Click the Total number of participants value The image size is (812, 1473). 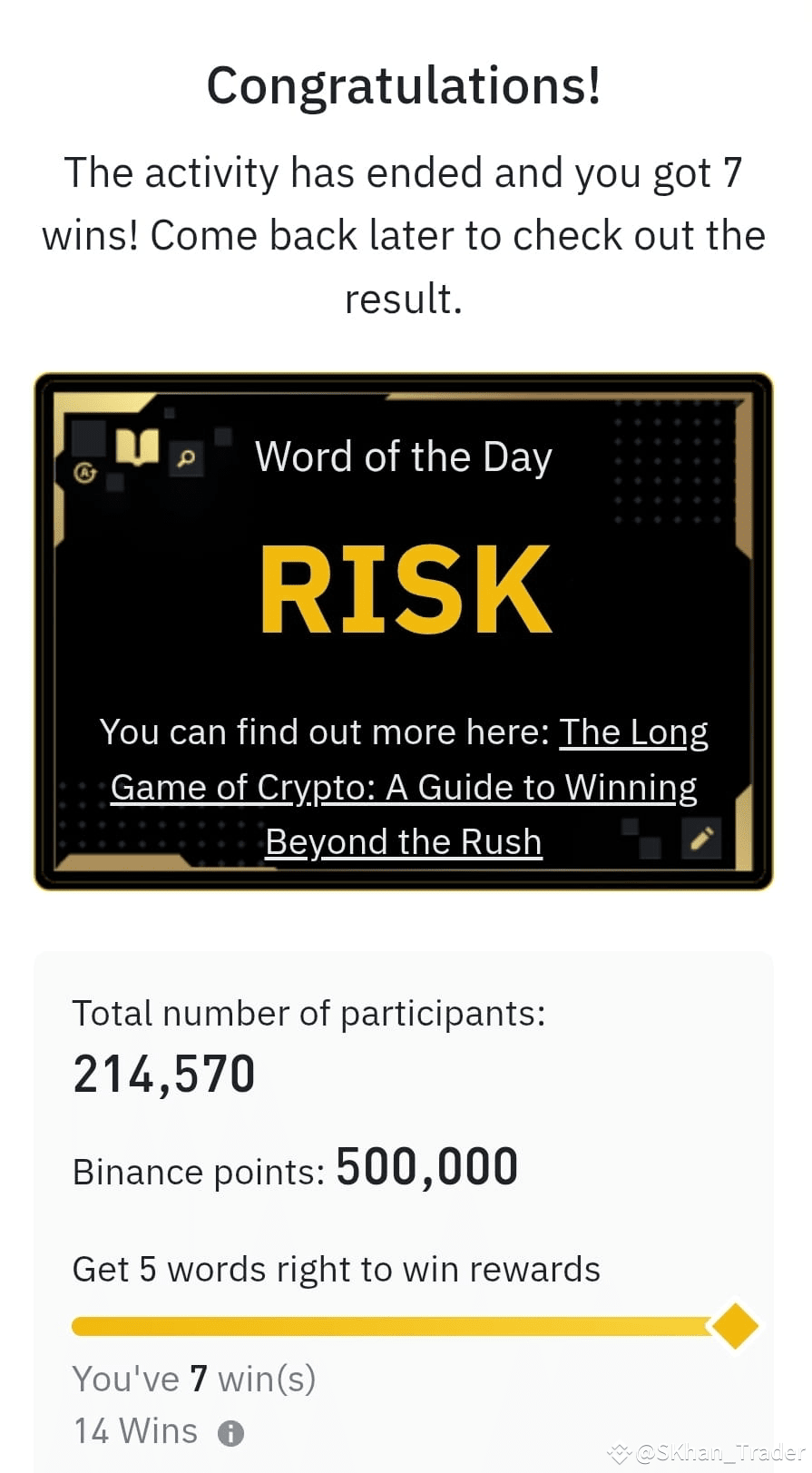[163, 1073]
